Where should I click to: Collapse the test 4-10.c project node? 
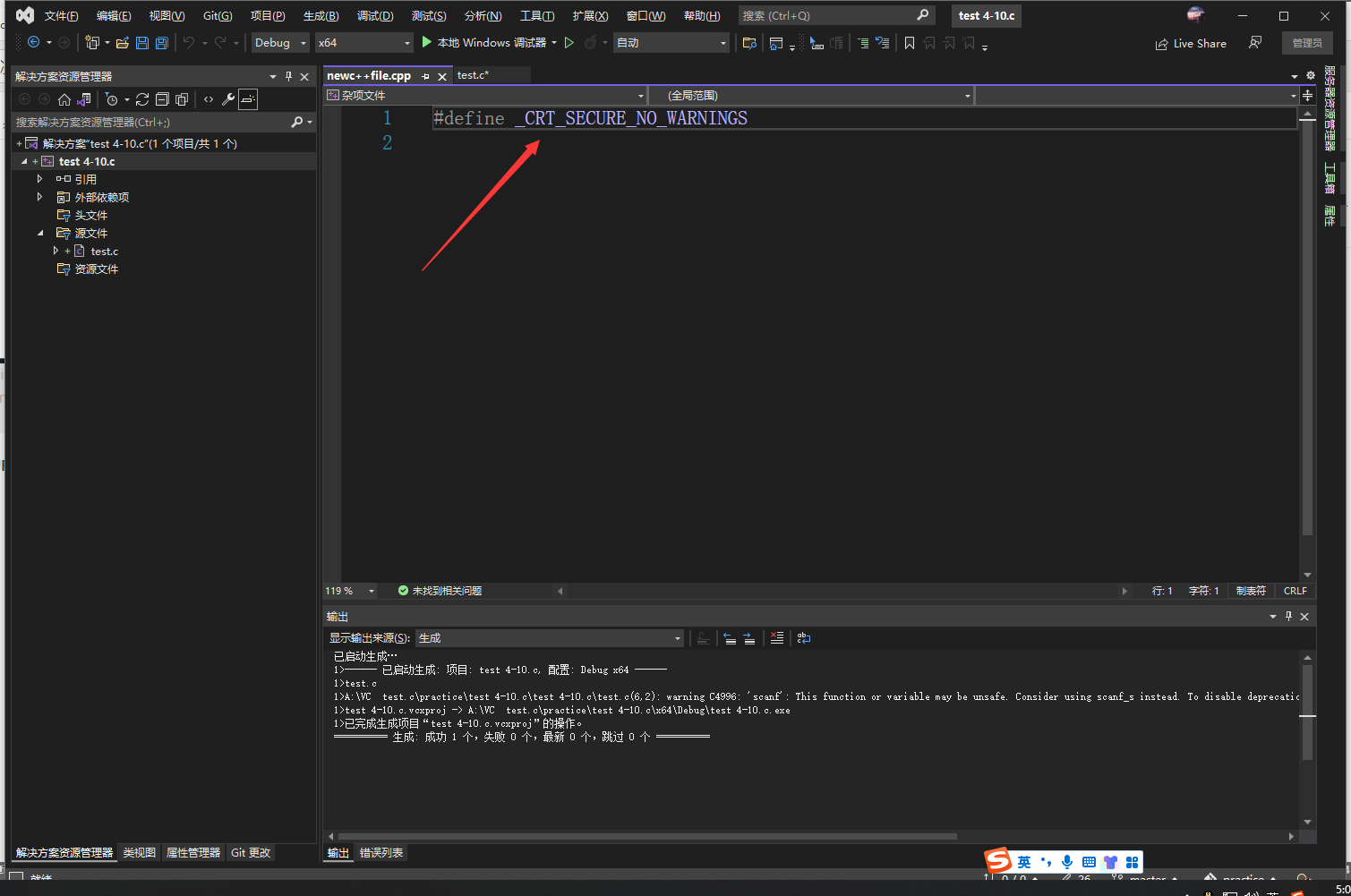(x=24, y=162)
